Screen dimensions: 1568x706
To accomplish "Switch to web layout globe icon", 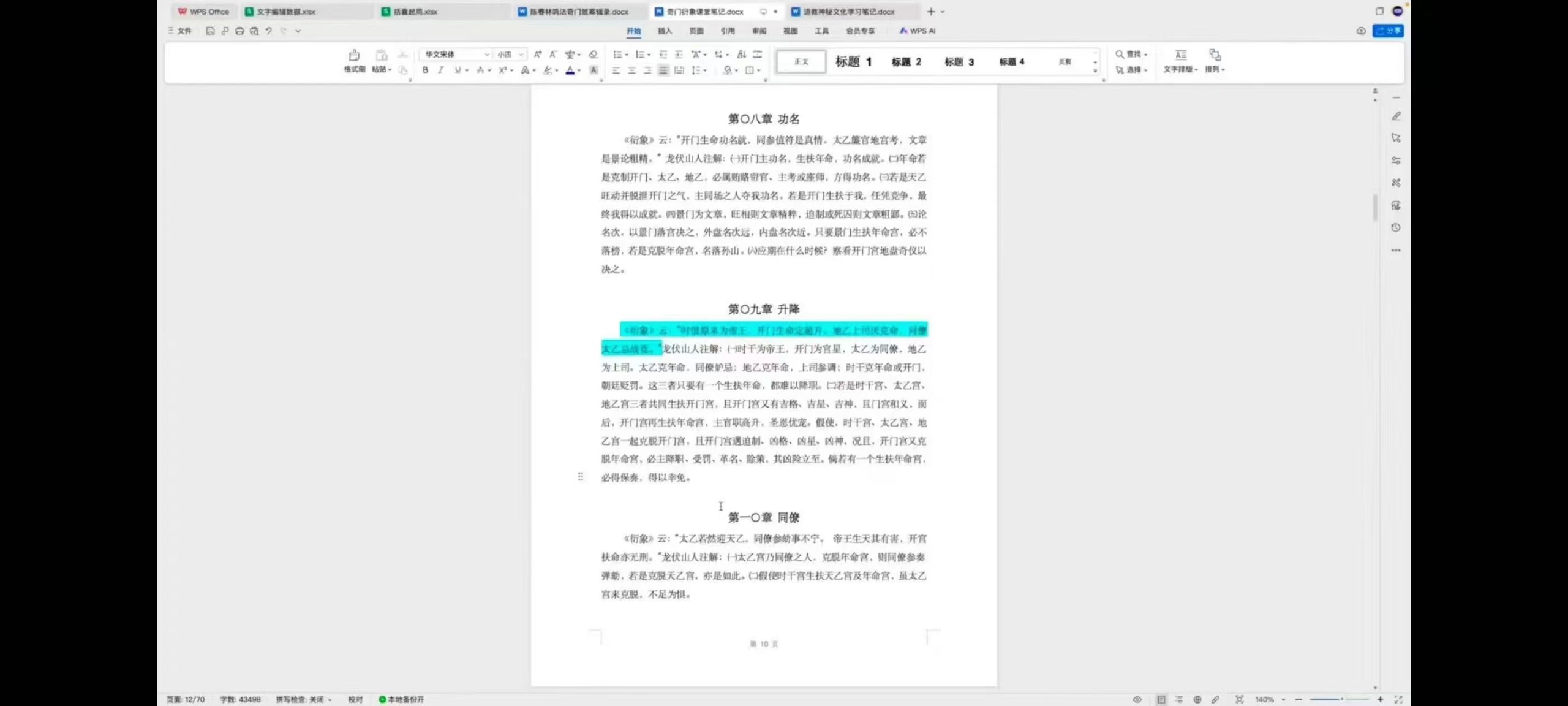I will point(1197,699).
